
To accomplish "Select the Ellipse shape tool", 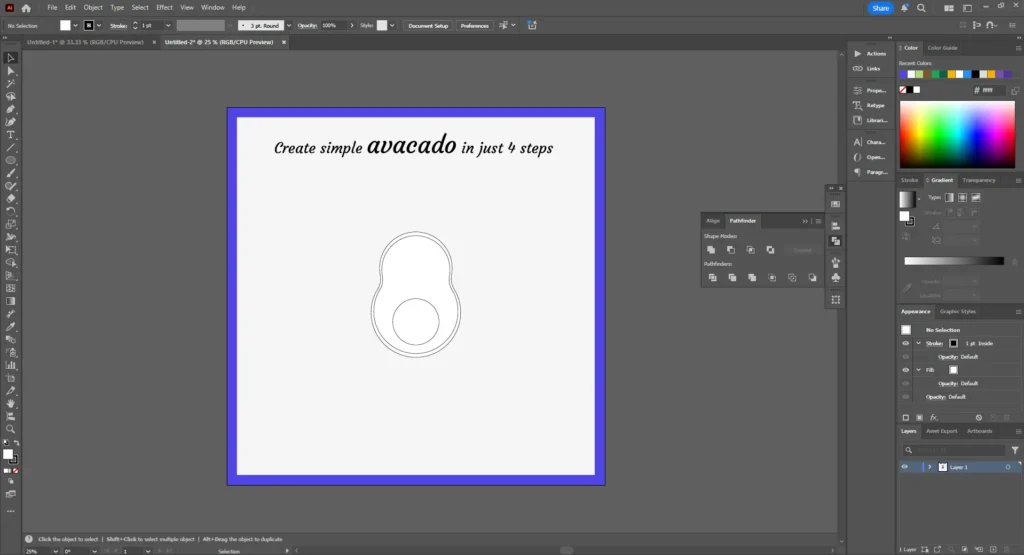I will click(10, 161).
